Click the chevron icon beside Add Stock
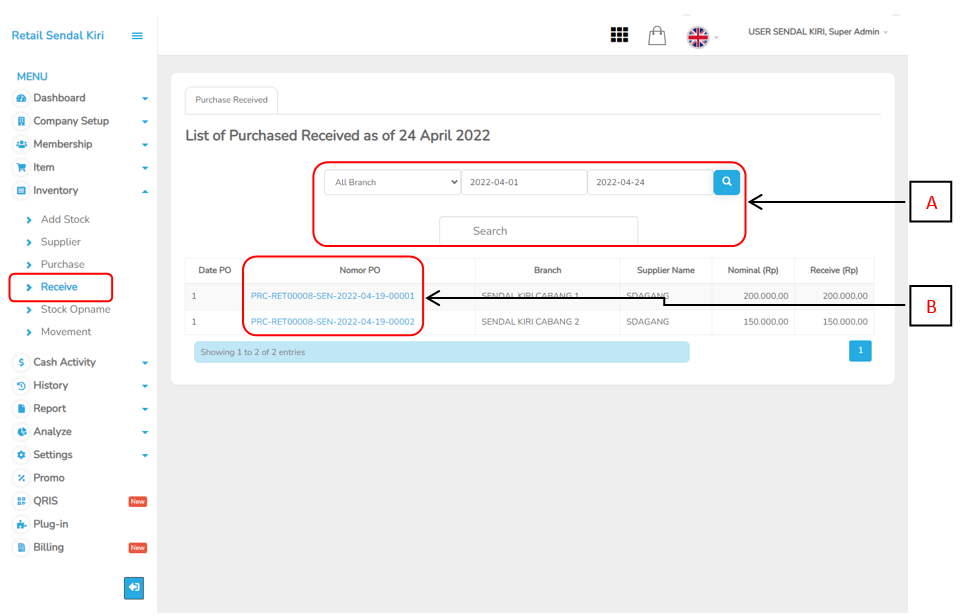Screen dimensions: 970x616 pyautogui.click(x=29, y=220)
